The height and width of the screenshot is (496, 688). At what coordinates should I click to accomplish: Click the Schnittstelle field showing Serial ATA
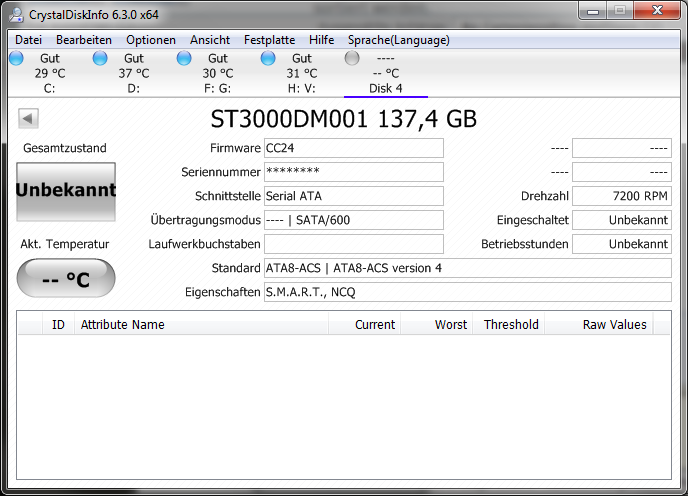(x=354, y=196)
